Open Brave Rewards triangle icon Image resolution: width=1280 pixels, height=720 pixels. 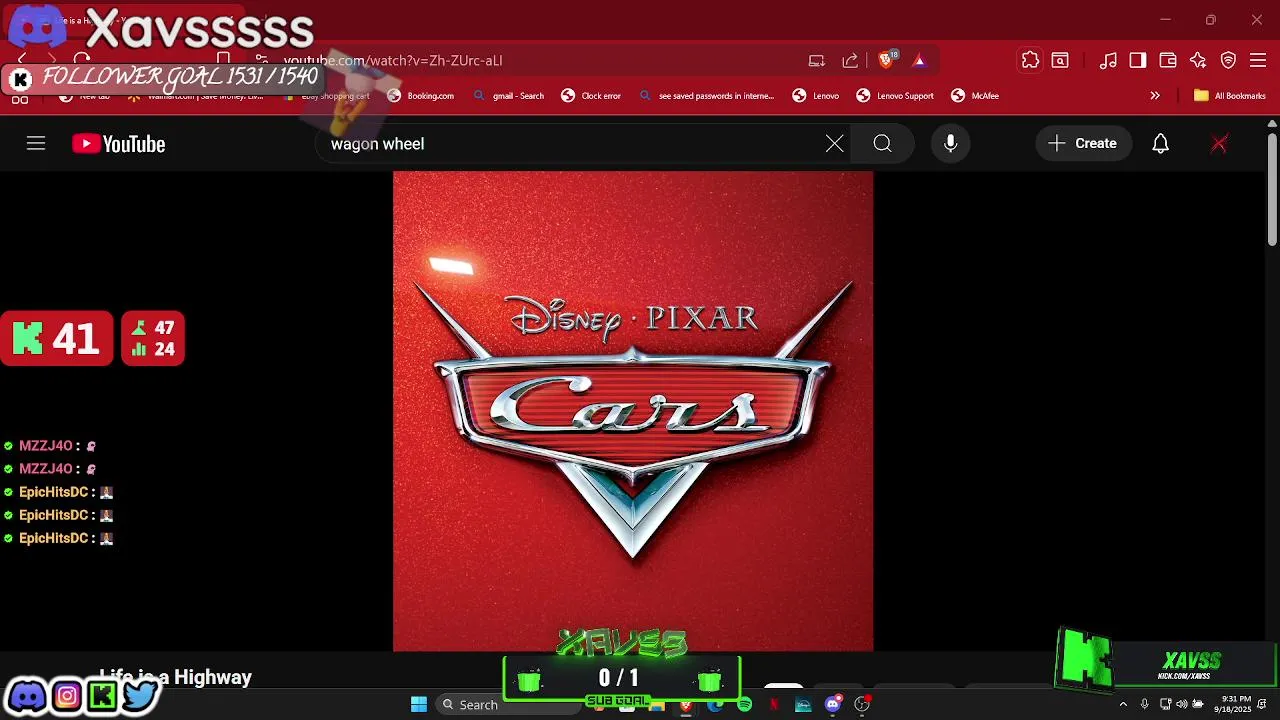tap(919, 60)
